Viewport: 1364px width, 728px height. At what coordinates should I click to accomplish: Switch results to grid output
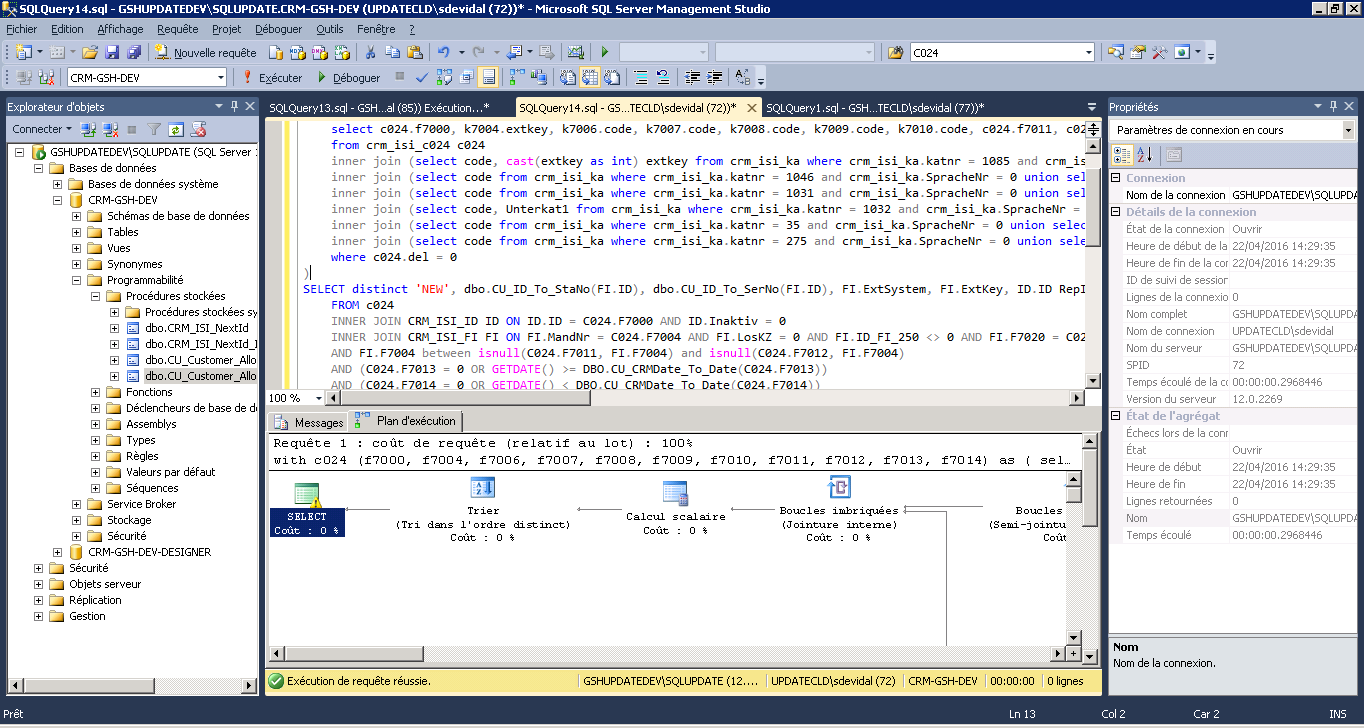click(x=590, y=77)
